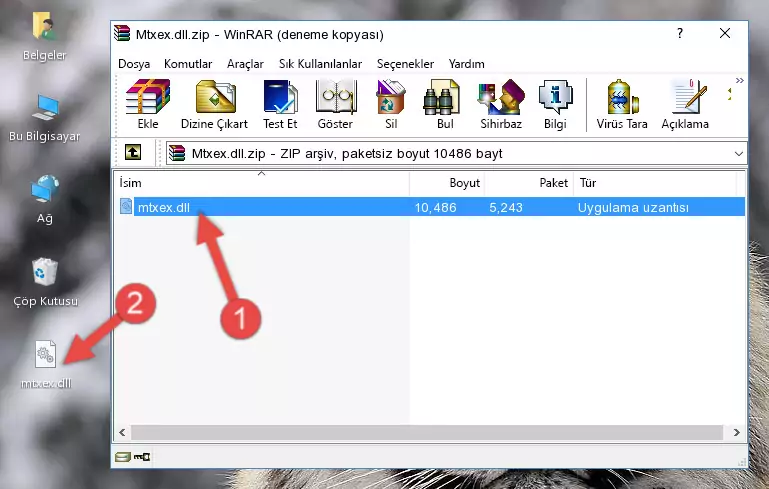Open the Dosya menu

(x=134, y=64)
